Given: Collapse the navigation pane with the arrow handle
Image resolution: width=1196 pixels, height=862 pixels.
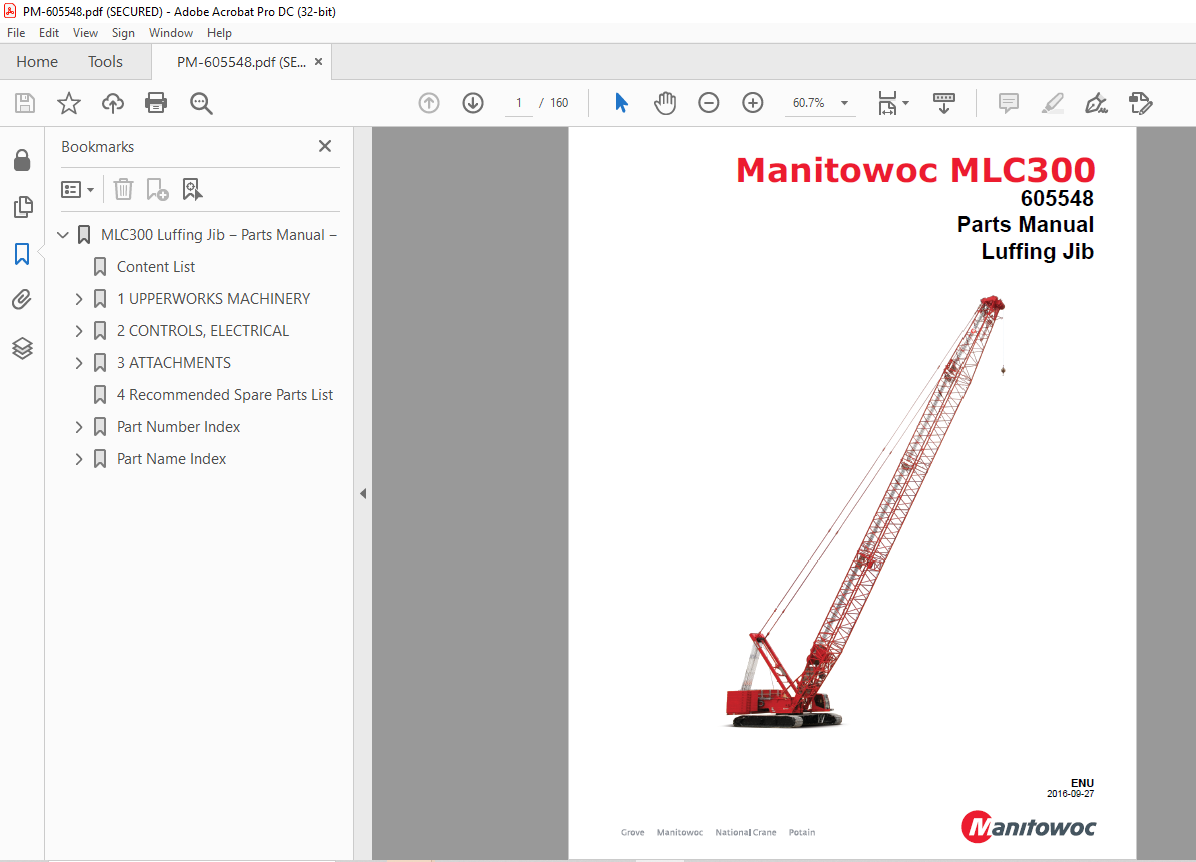Looking at the screenshot, I should tap(363, 494).
